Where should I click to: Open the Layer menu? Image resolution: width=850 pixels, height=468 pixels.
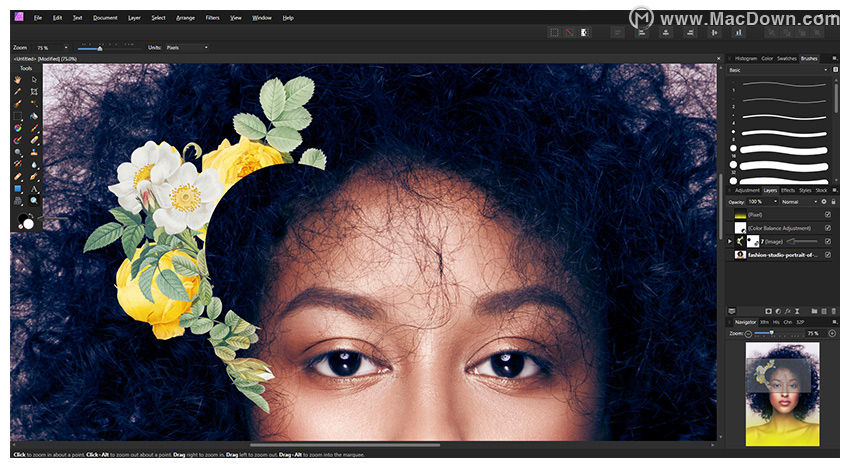pos(134,18)
